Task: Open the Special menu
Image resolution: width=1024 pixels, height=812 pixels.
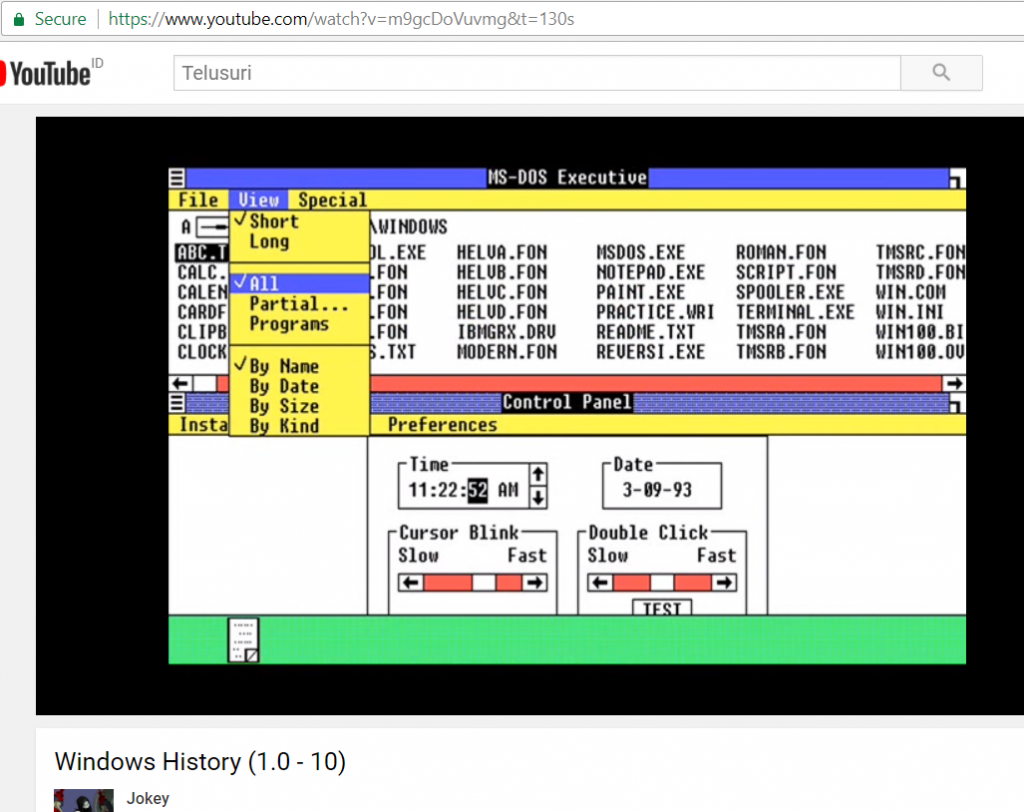Action: tap(332, 200)
